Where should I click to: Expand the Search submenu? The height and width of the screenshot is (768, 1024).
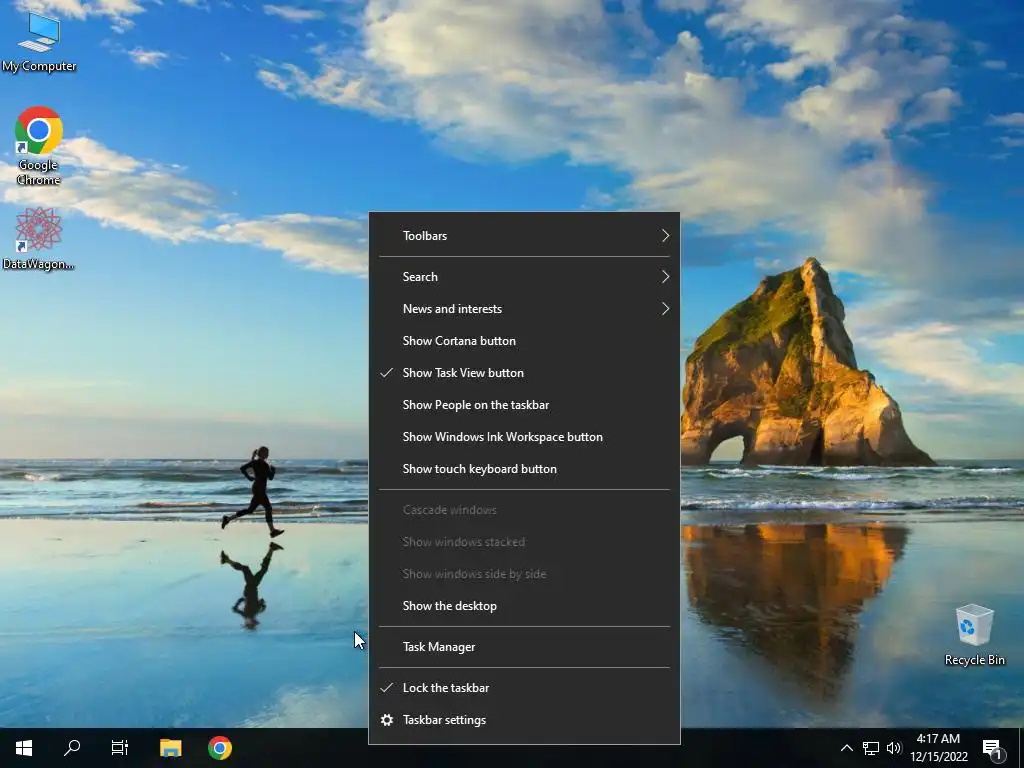(524, 277)
